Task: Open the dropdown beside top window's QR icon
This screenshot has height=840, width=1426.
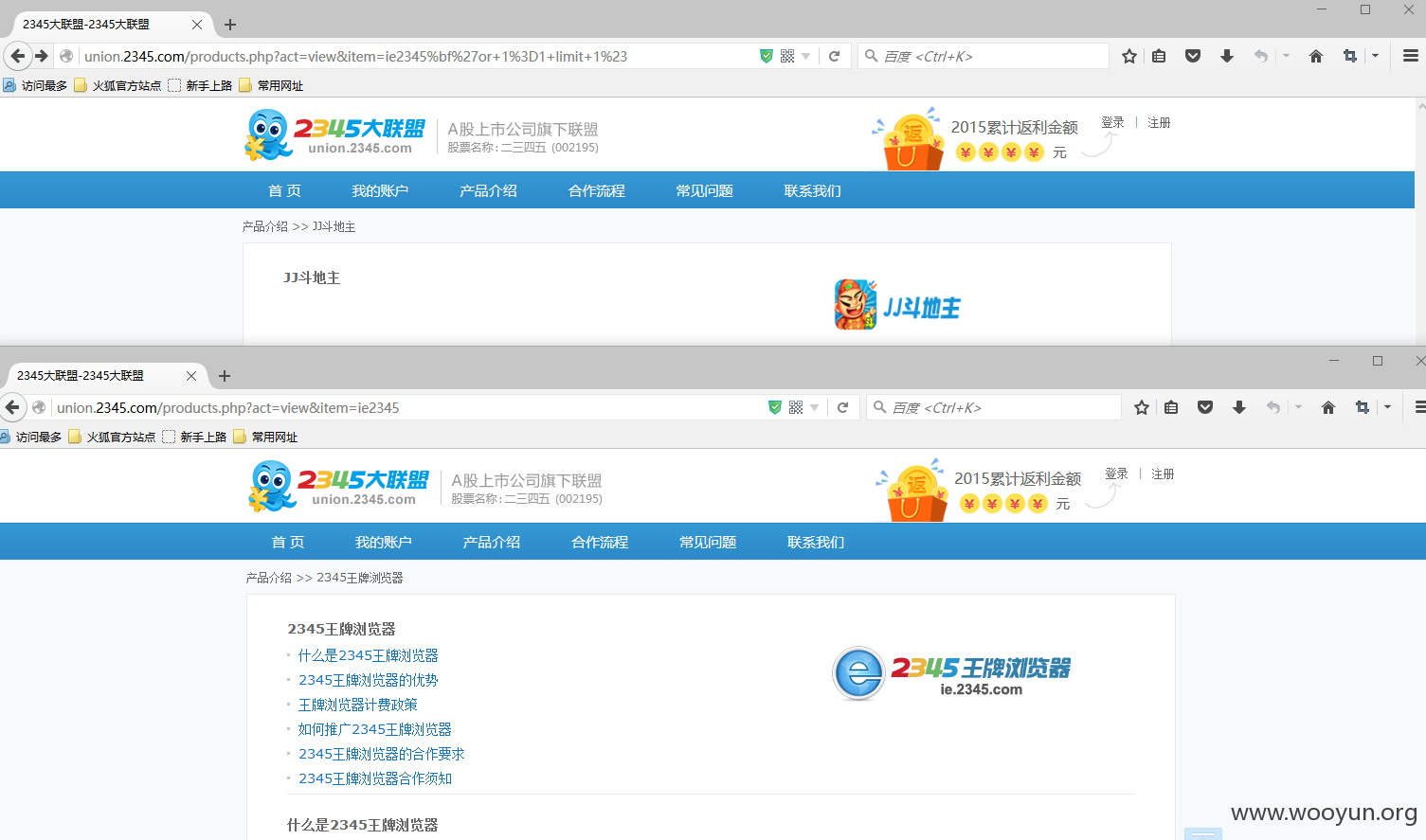Action: pos(806,56)
